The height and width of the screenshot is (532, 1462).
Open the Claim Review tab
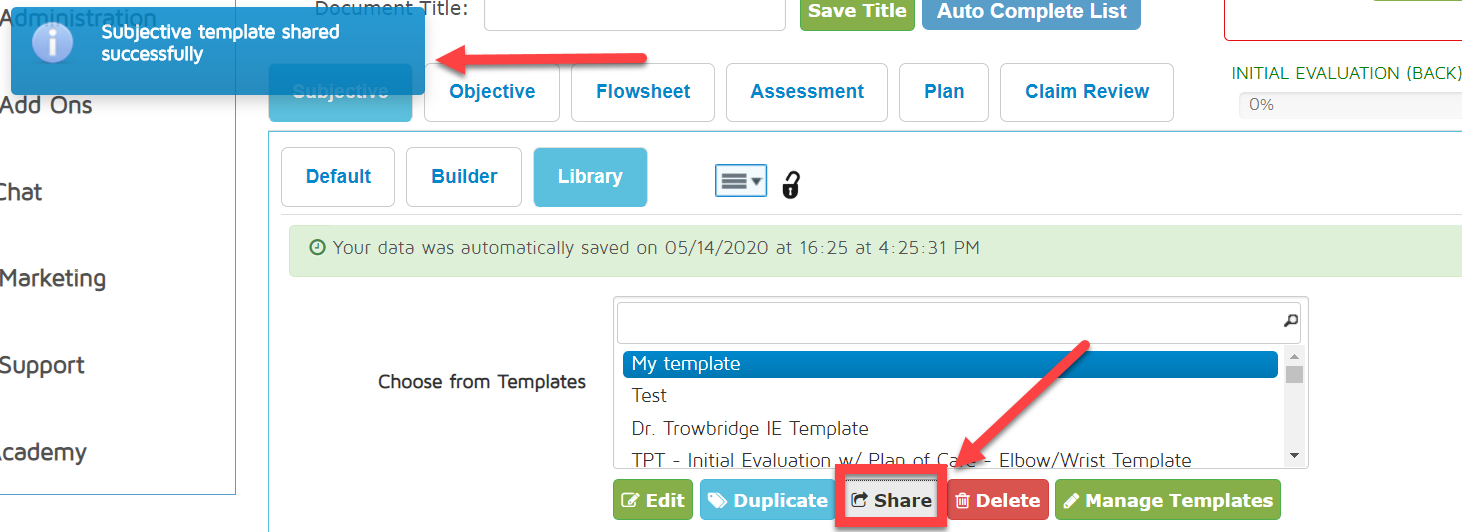coord(1086,92)
